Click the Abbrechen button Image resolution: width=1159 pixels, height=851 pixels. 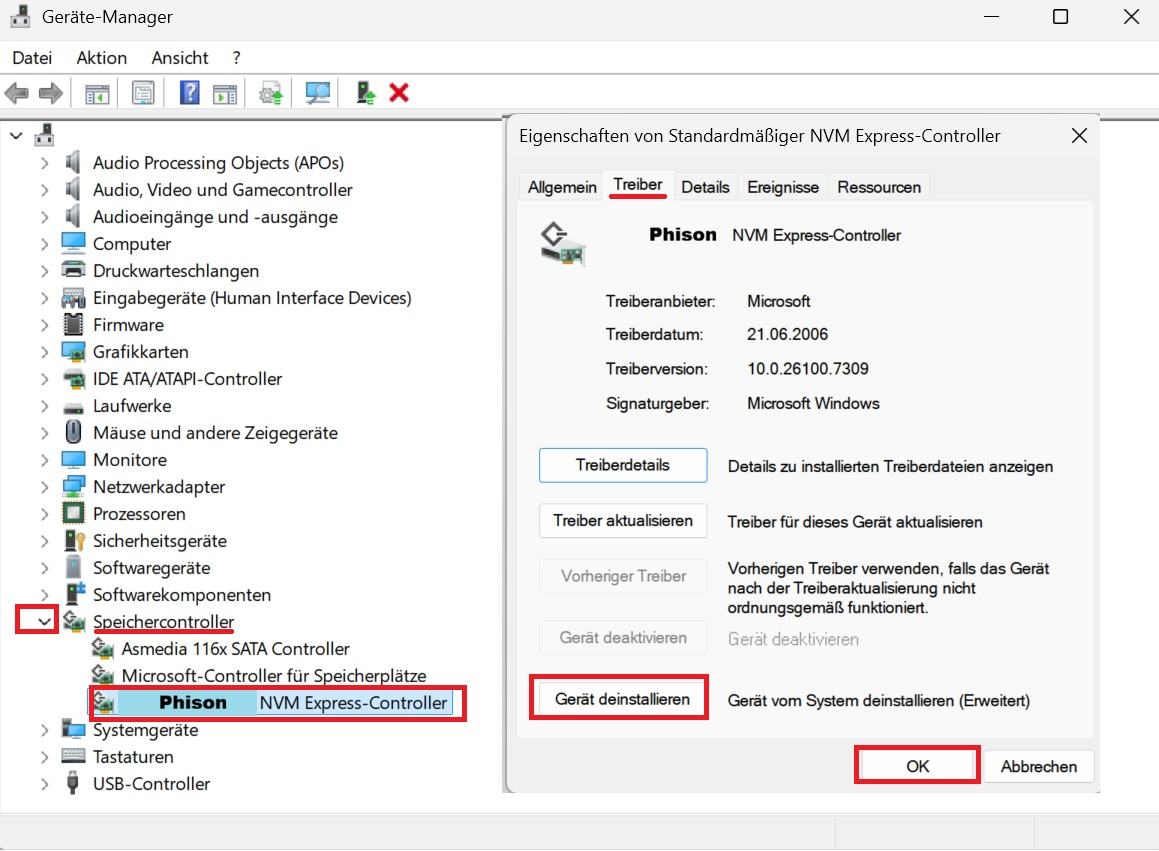tap(1039, 766)
